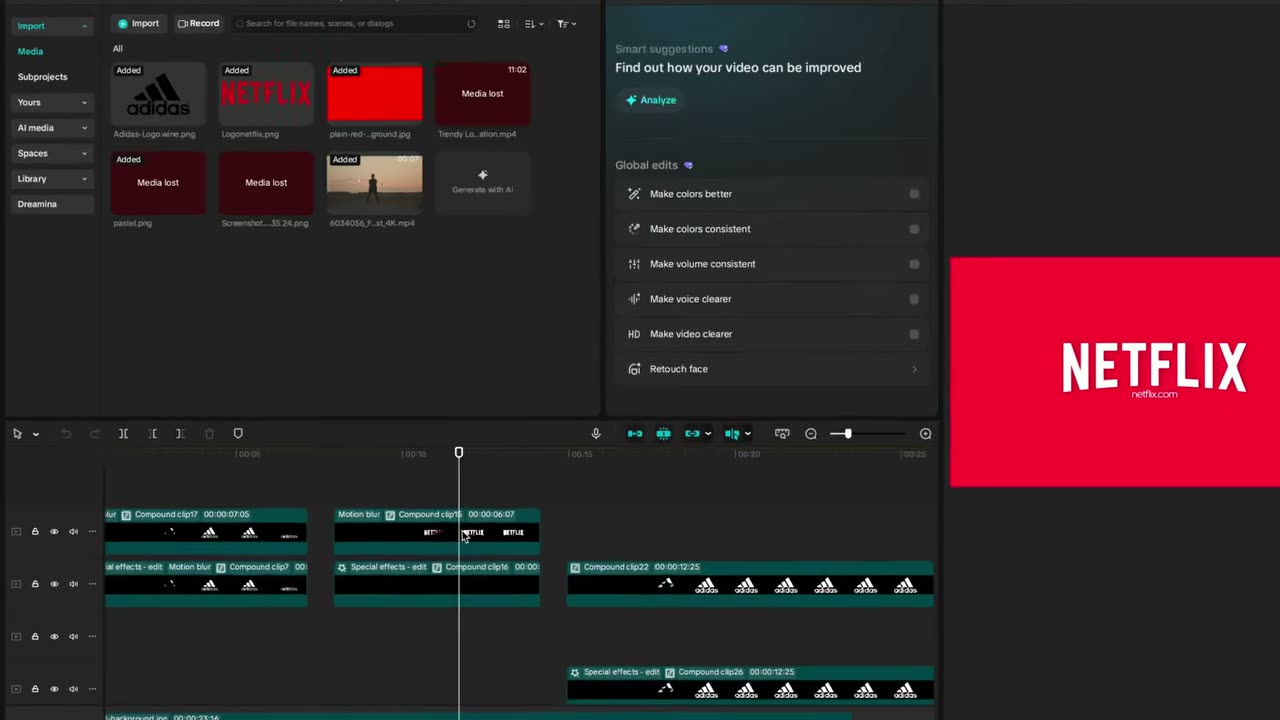Click the Generate with AI tile
This screenshot has width=1280, height=720.
482,182
